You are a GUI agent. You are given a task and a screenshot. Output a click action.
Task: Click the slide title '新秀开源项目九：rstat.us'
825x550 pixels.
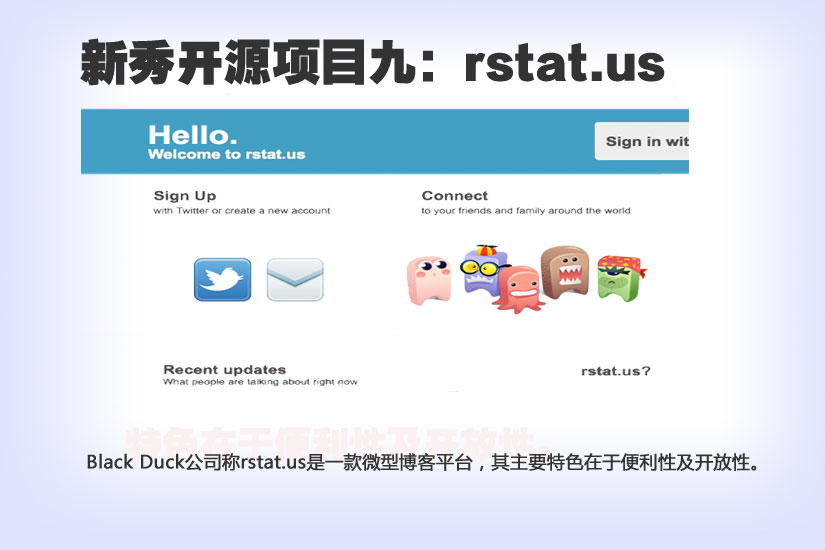373,63
